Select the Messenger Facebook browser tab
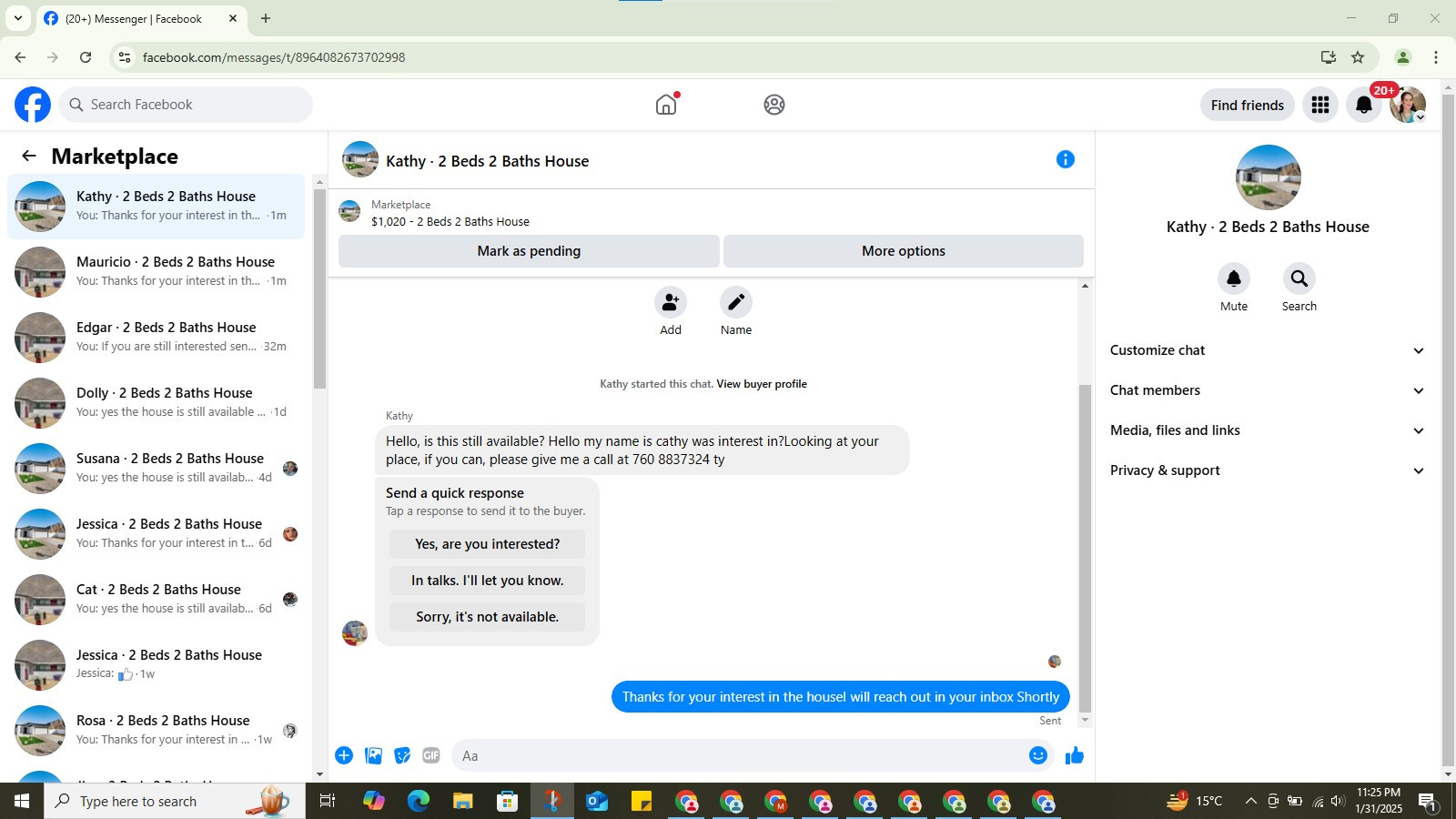 click(x=140, y=18)
